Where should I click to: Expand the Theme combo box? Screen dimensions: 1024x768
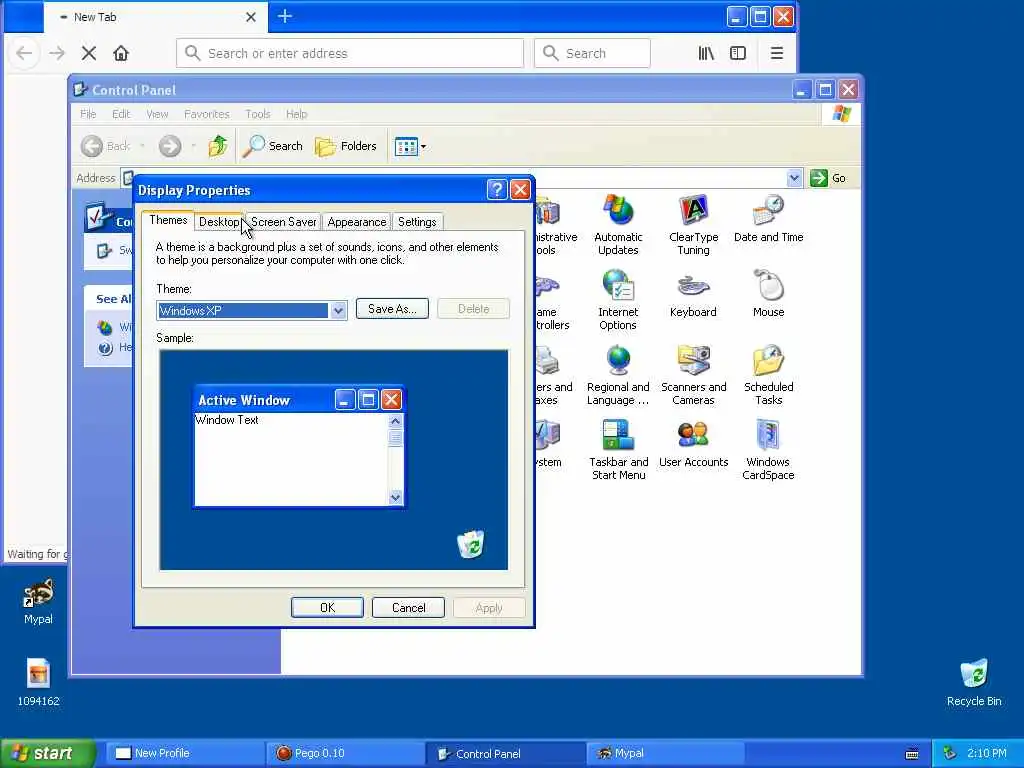point(338,311)
